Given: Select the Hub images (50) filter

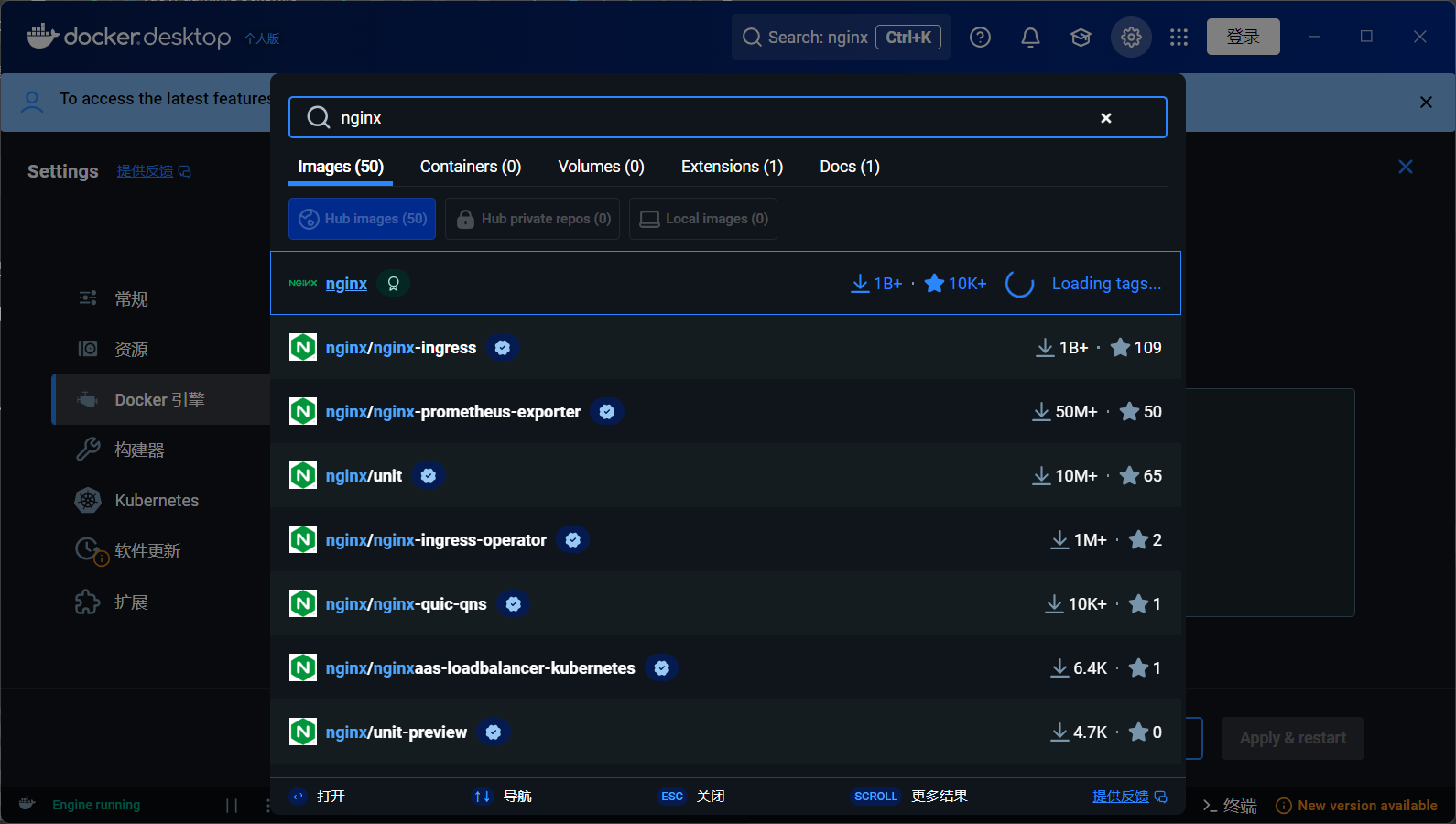Looking at the screenshot, I should tap(363, 219).
